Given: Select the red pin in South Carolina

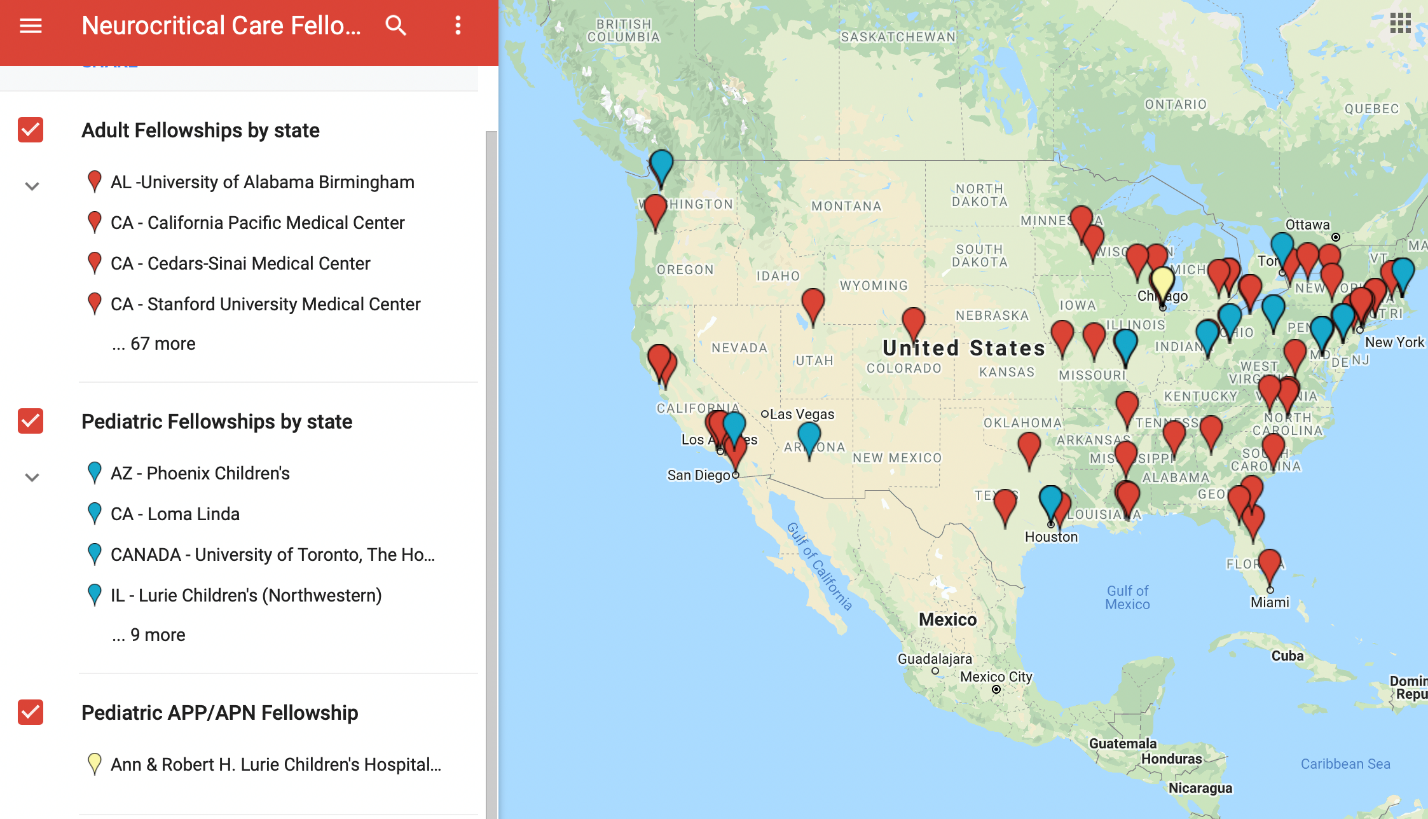Looking at the screenshot, I should (x=1273, y=453).
